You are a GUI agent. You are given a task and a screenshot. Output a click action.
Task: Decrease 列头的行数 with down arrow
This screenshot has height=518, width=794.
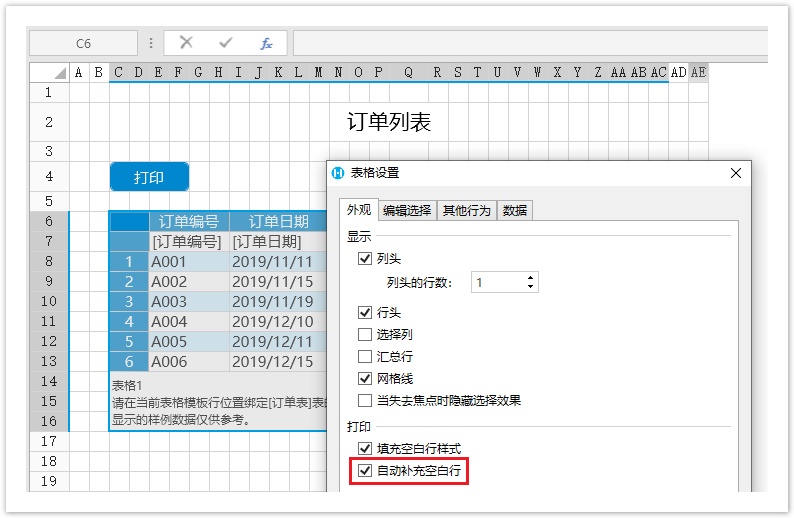tap(530, 288)
